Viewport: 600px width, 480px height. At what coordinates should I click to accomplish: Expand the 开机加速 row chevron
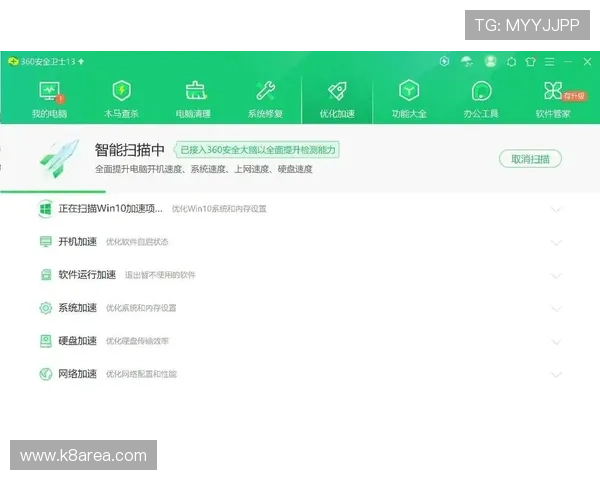pos(556,242)
